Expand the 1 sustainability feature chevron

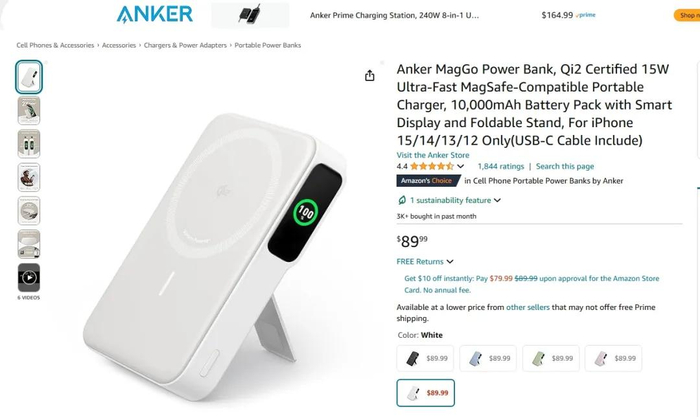[x=497, y=200]
